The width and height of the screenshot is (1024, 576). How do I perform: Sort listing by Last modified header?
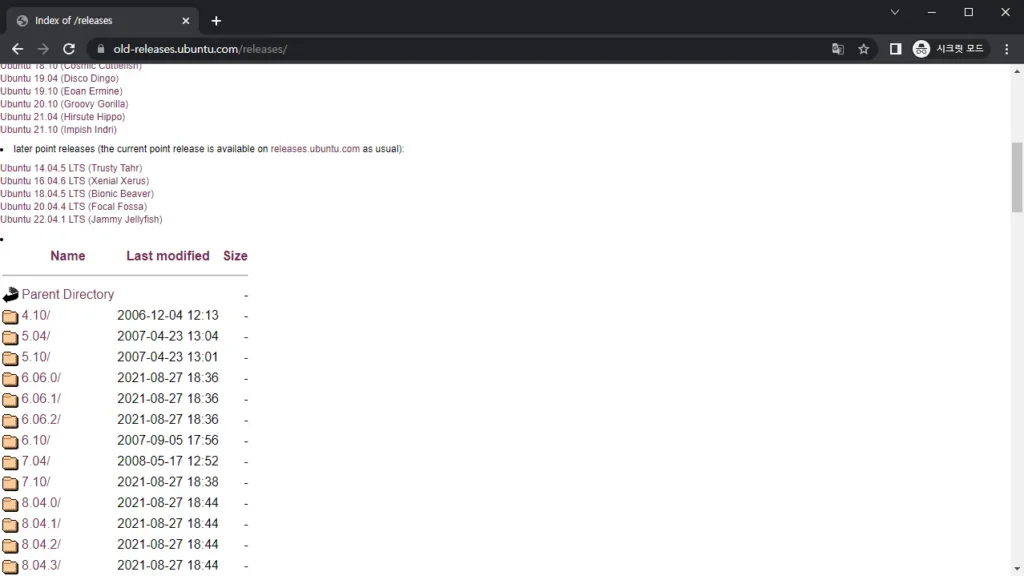[168, 256]
